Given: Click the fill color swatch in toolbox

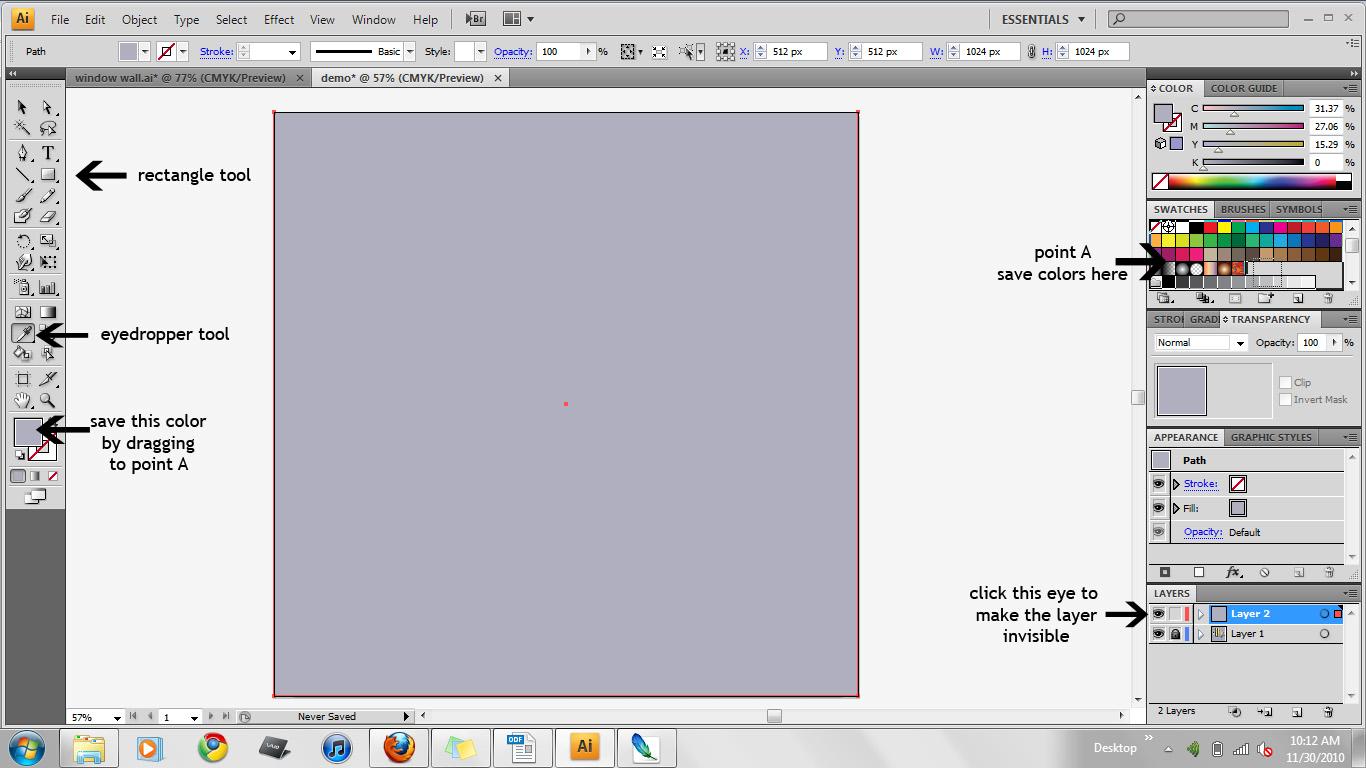Looking at the screenshot, I should pos(27,432).
